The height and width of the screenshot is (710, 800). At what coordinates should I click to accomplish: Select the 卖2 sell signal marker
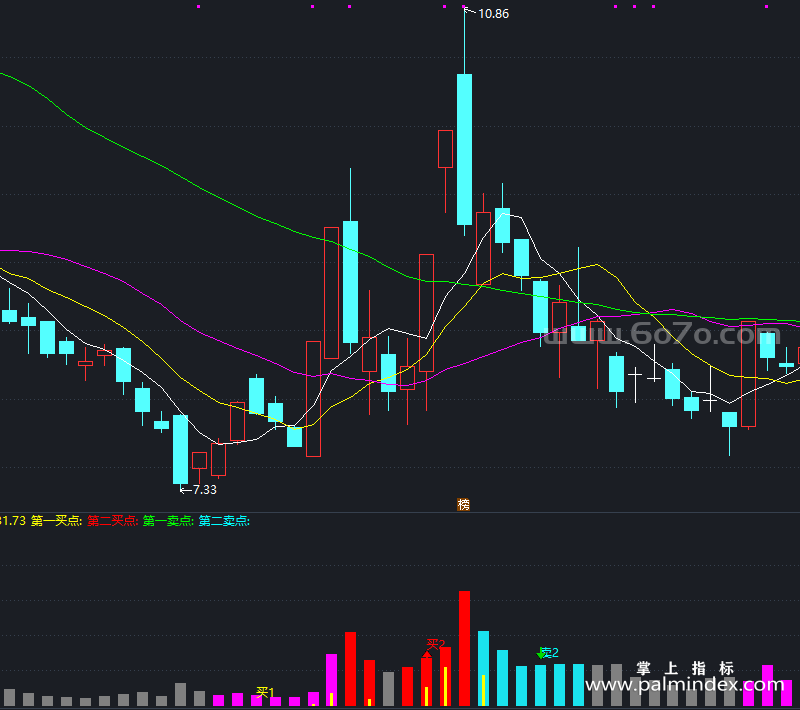click(549, 652)
